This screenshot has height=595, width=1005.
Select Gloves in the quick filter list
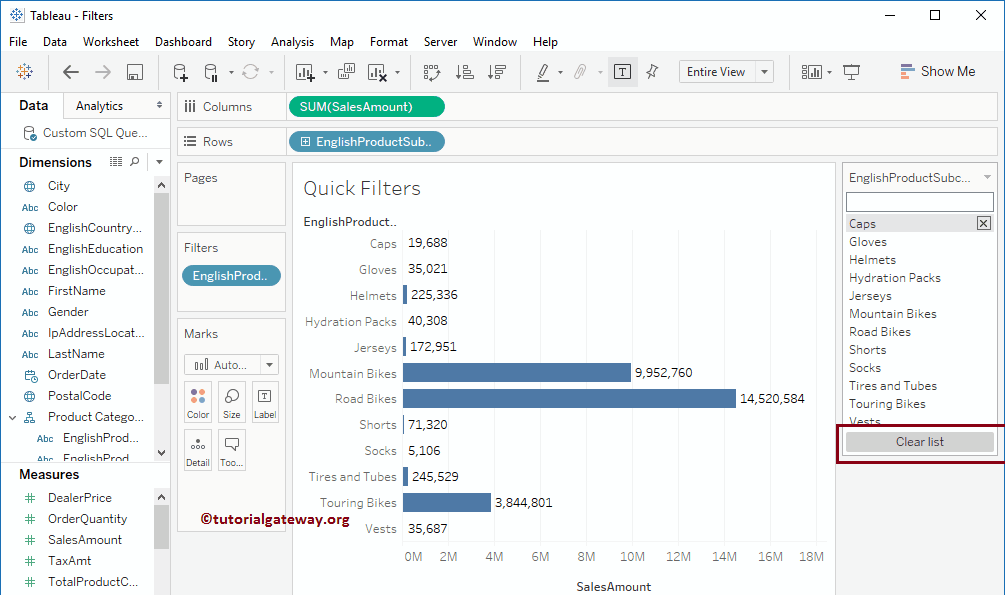click(868, 241)
